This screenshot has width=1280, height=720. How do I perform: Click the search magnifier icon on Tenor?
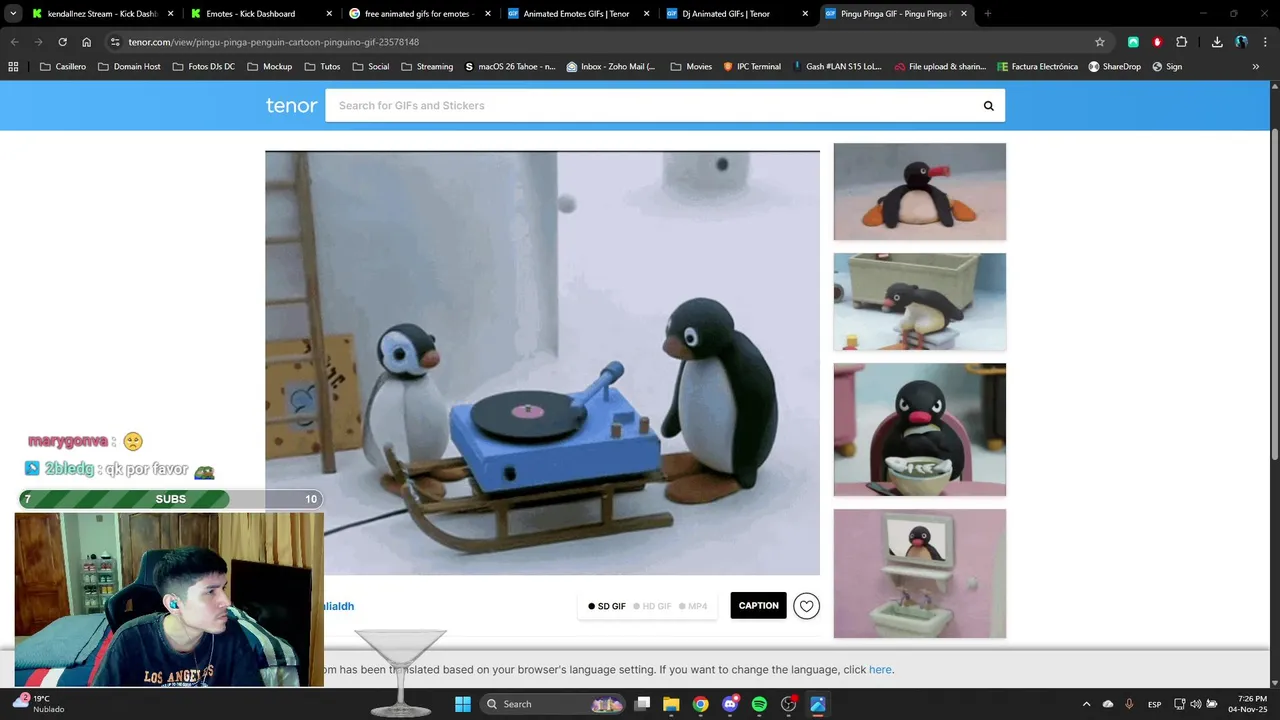(x=988, y=106)
